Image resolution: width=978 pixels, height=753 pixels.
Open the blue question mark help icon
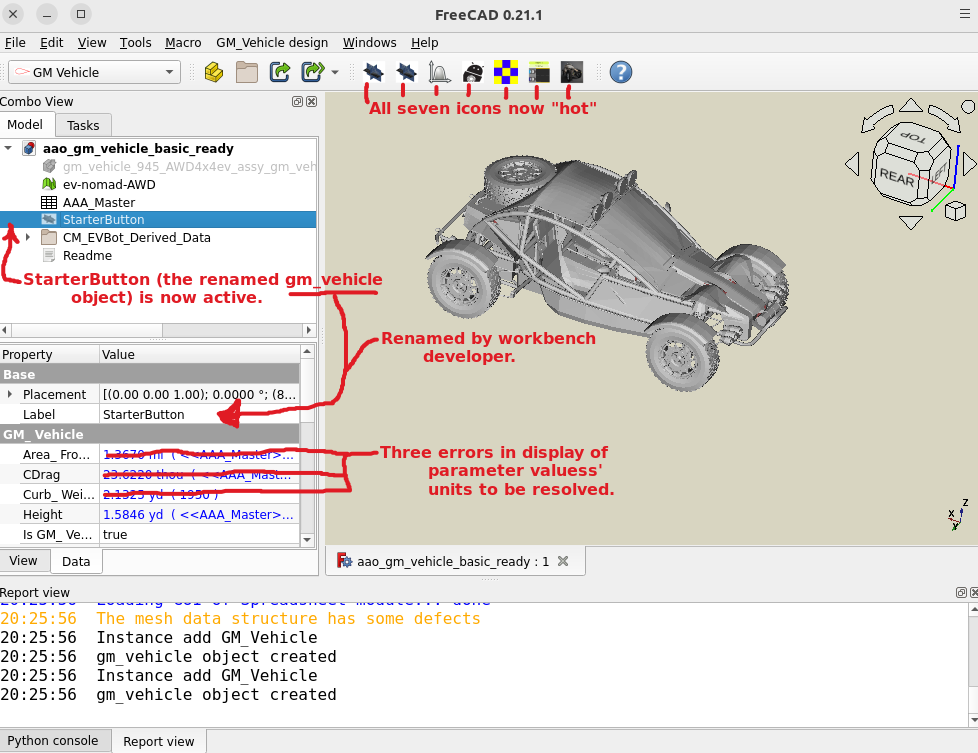[620, 72]
